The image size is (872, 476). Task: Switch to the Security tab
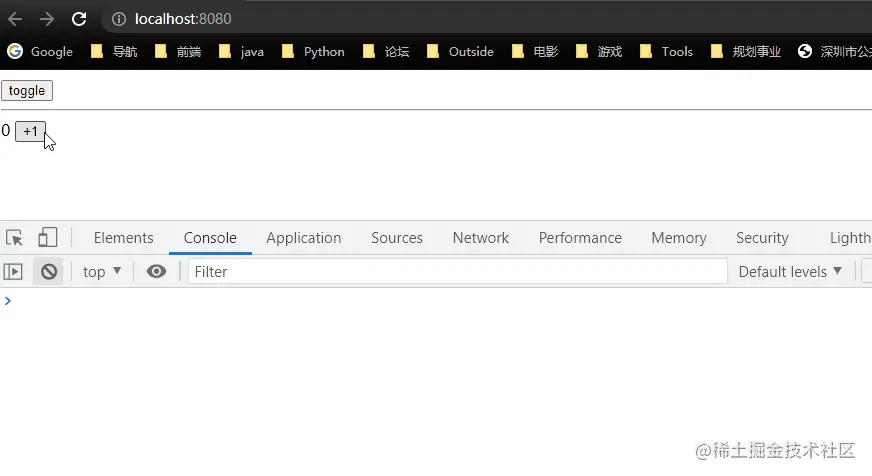coord(762,238)
